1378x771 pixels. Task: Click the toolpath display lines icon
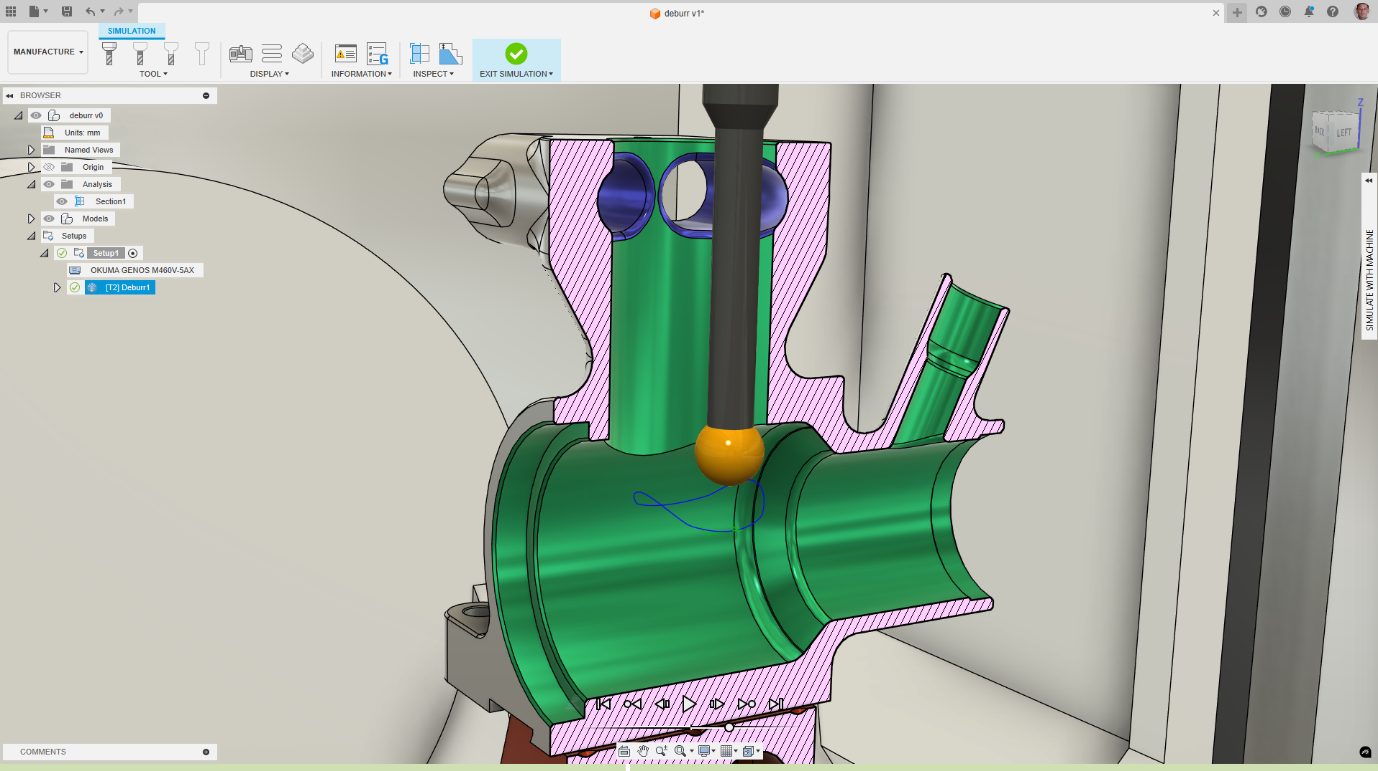(x=272, y=54)
